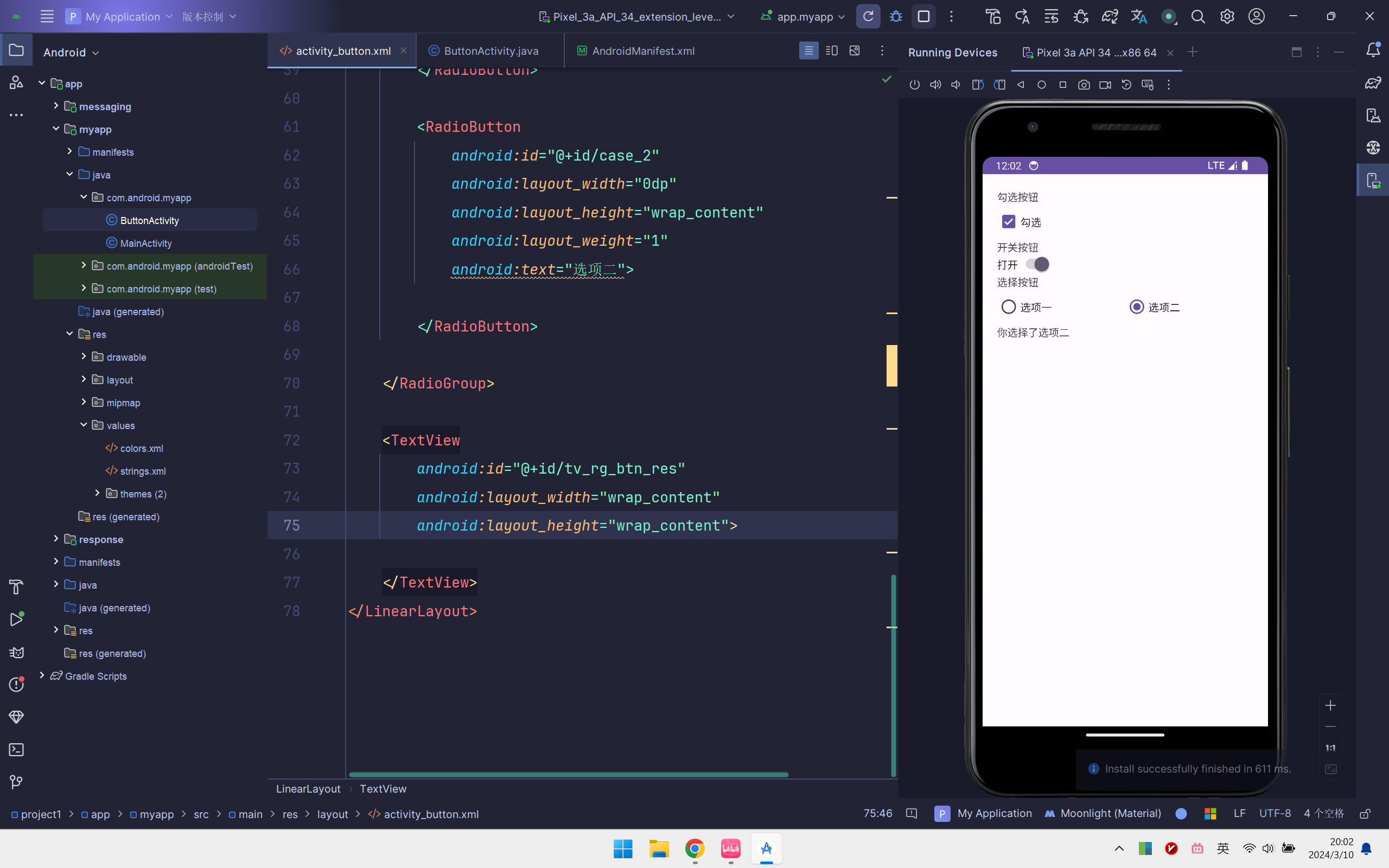Open colors.xml in project tree
The image size is (1389, 868).
pos(142,448)
